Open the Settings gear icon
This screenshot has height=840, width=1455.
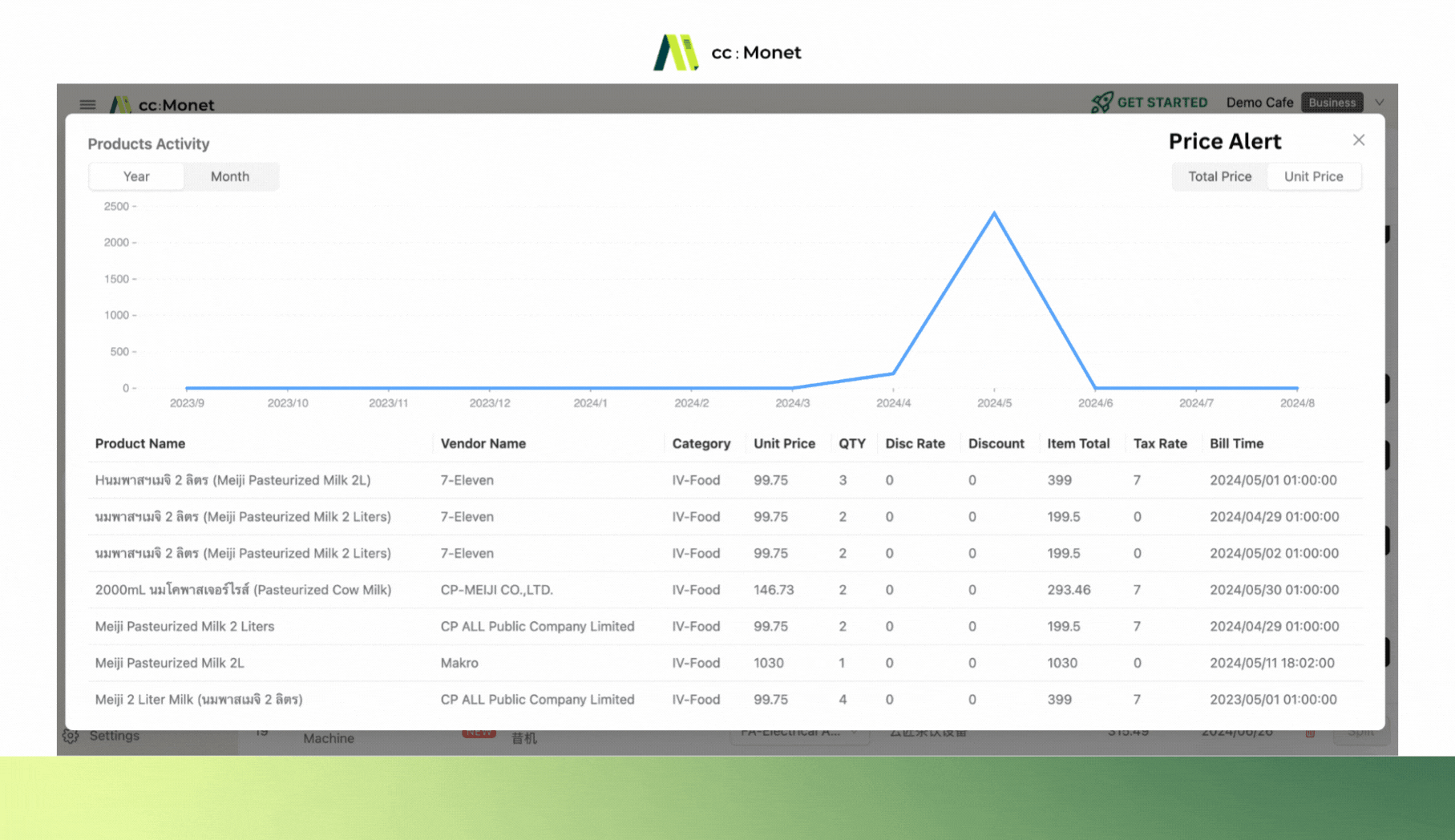[71, 736]
